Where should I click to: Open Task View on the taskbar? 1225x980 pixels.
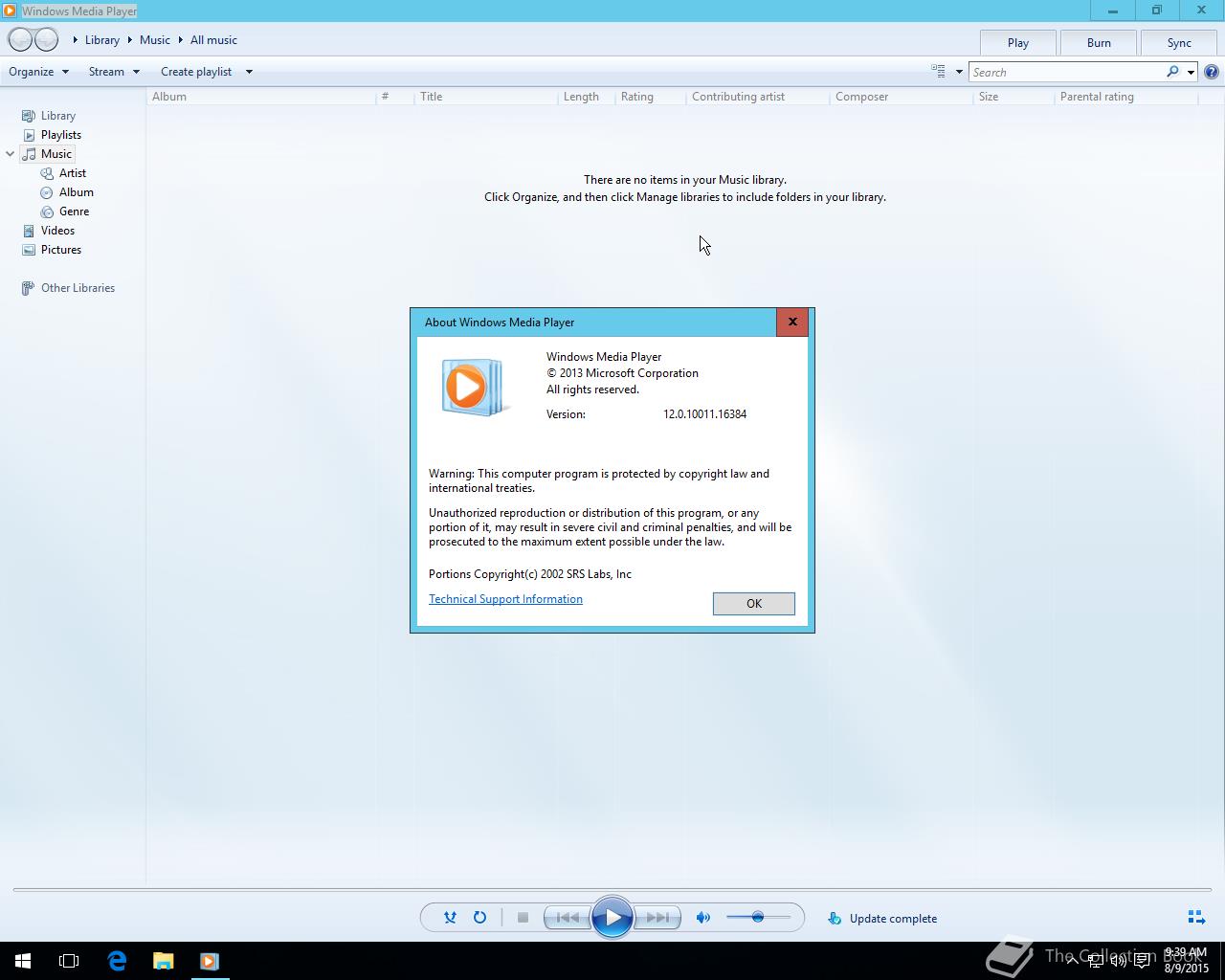click(x=69, y=961)
